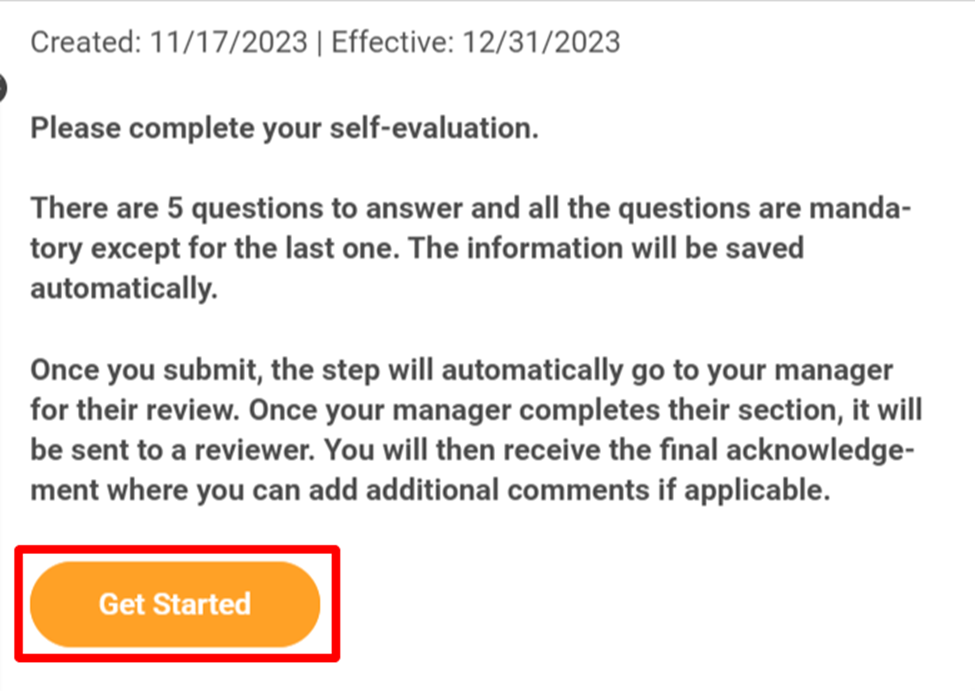Click the hyphenated word "acknowledge-" at the line end
The image size is (975, 691).
tap(820, 450)
